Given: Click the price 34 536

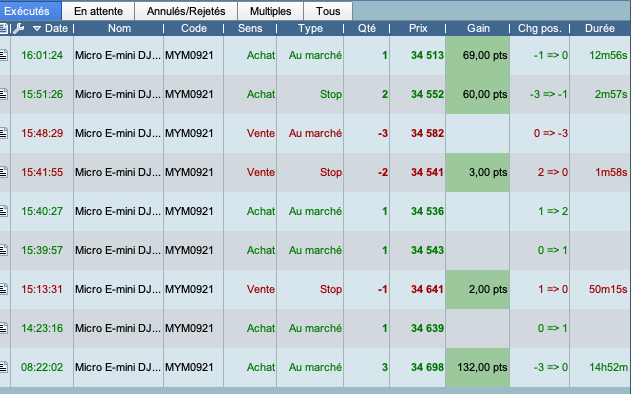Looking at the screenshot, I should 427,211.
